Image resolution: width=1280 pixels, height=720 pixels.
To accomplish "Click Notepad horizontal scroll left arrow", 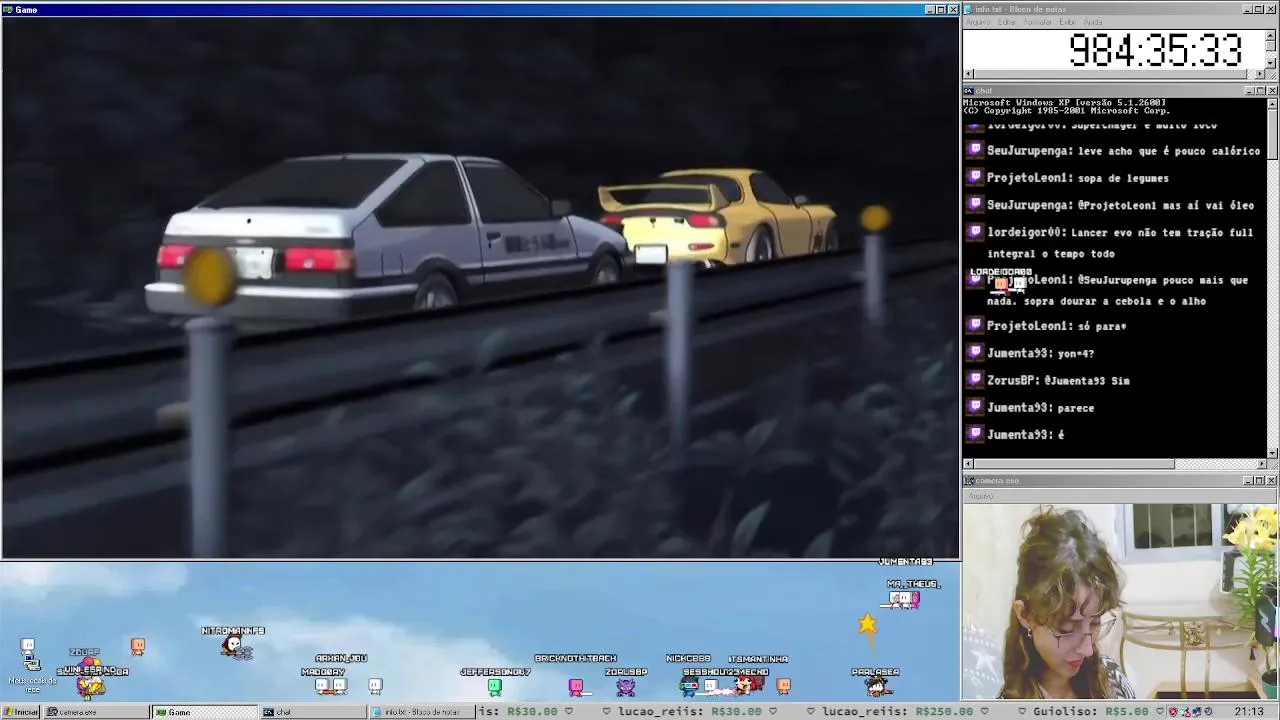I will 968,74.
